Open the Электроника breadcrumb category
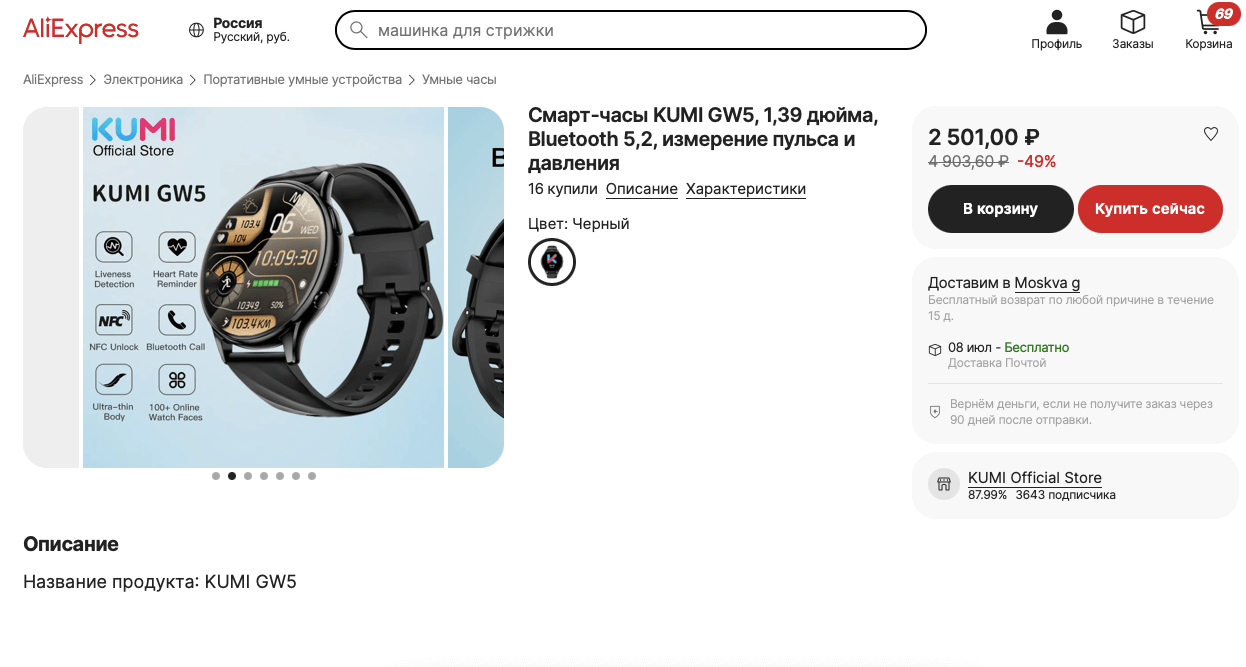 [x=143, y=79]
